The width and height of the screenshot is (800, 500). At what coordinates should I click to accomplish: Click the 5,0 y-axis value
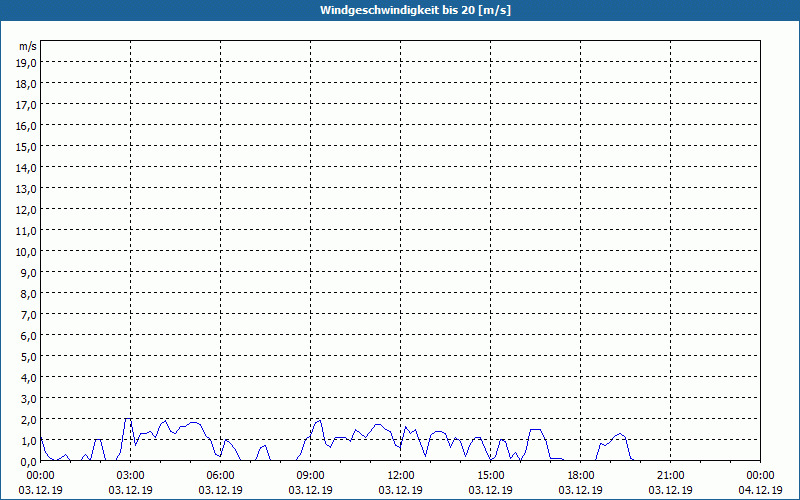pyautogui.click(x=26, y=357)
